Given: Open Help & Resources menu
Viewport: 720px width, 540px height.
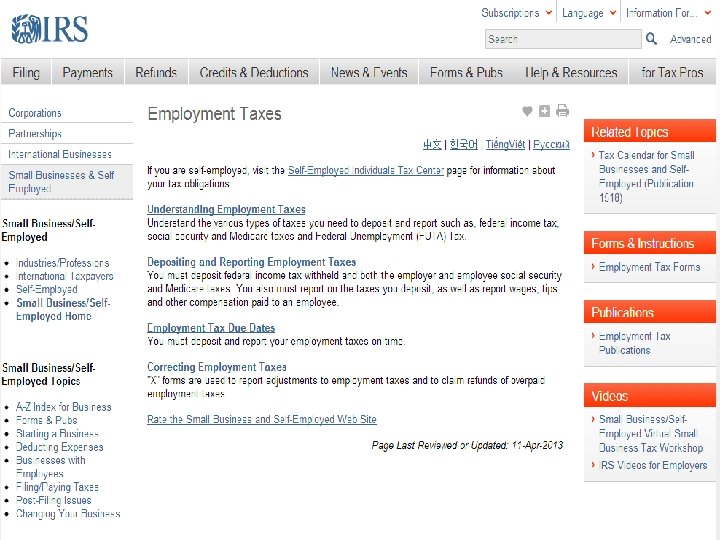Looking at the screenshot, I should click(571, 72).
